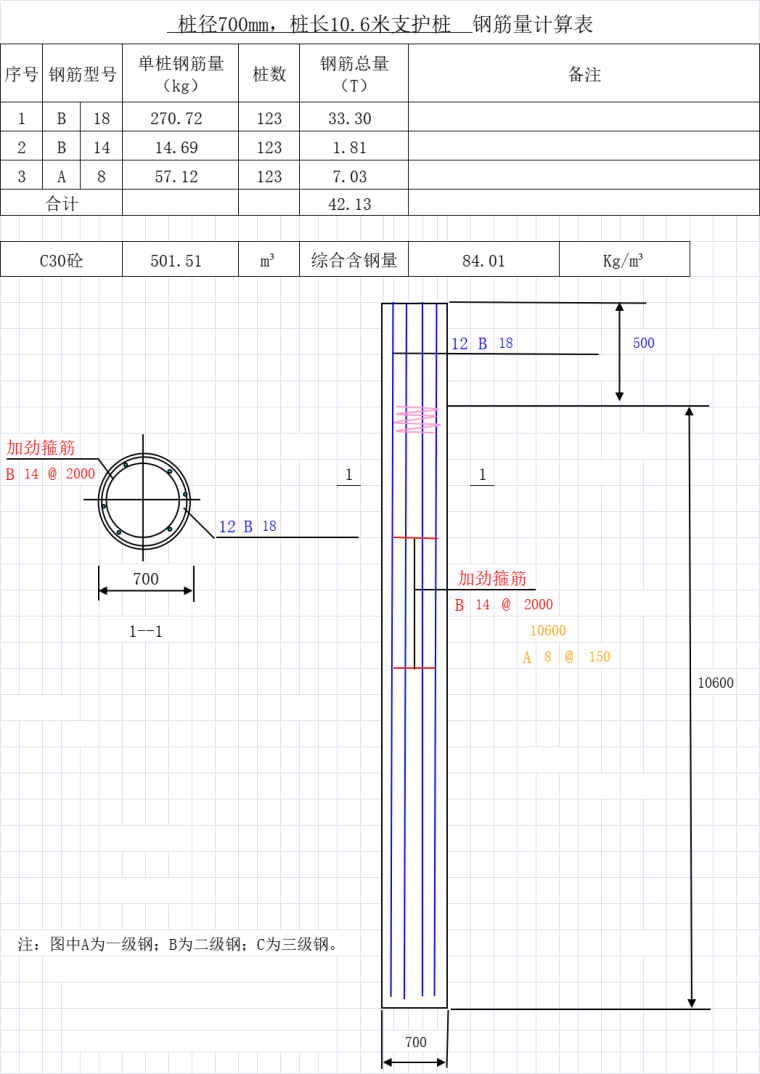Select the C30砼 cell

[61, 261]
